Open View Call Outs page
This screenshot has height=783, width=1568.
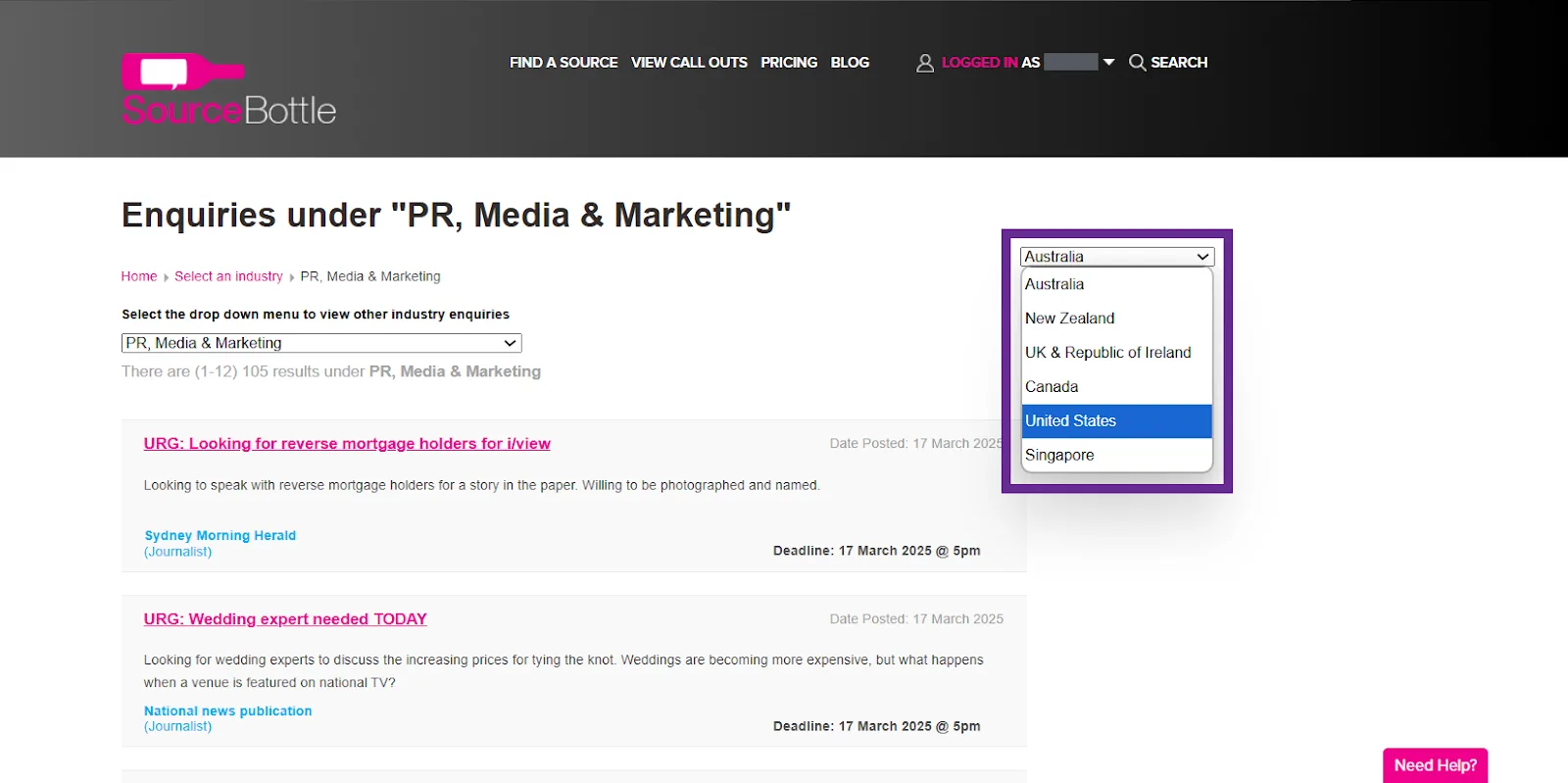click(689, 62)
